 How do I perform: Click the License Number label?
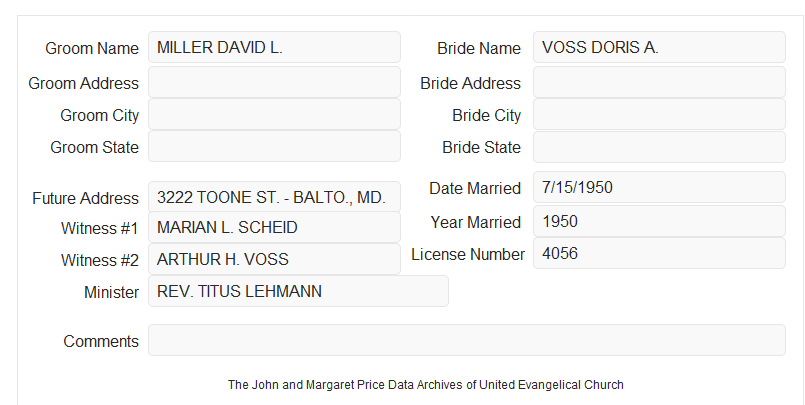point(468,255)
